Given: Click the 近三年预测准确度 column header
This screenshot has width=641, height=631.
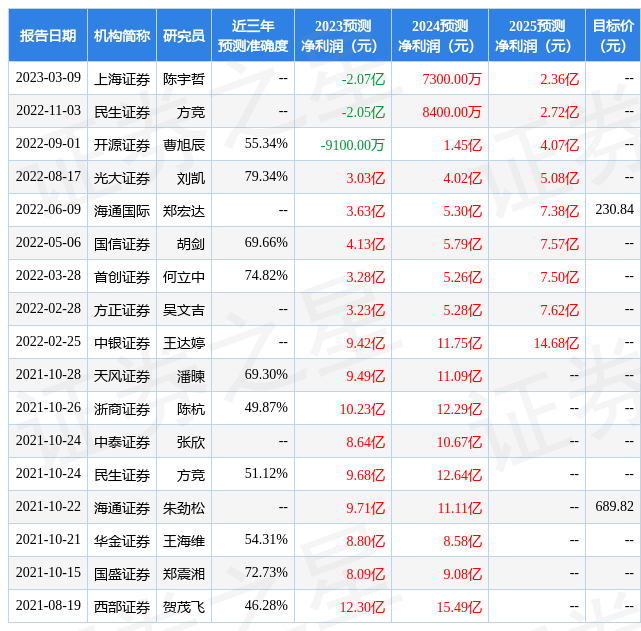Looking at the screenshot, I should [253, 36].
